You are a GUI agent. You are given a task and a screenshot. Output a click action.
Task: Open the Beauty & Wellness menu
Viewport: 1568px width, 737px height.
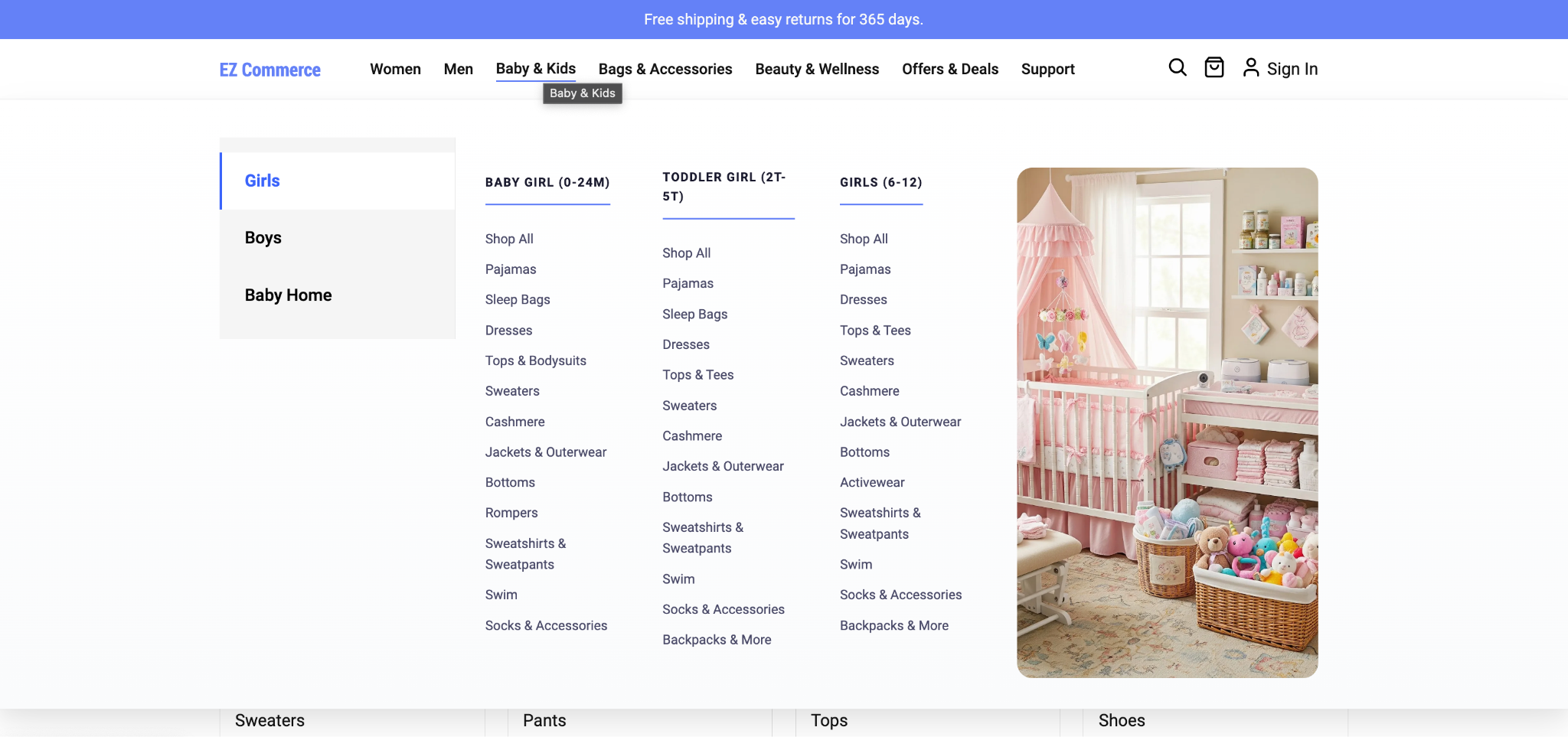pos(816,69)
